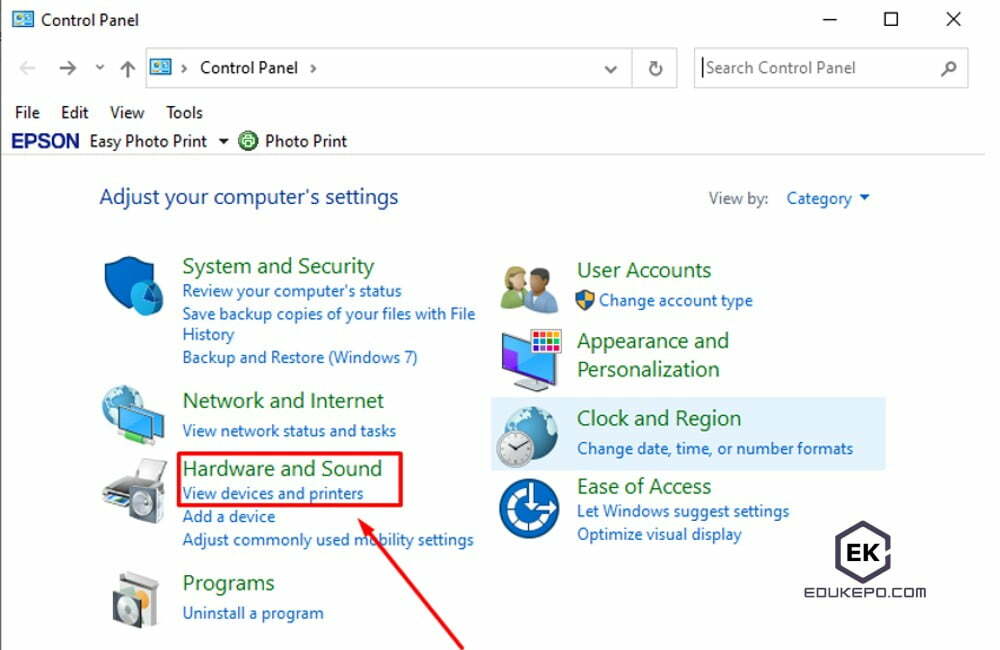1000x650 pixels.
Task: Click the User Accounts people icon
Action: (x=529, y=289)
